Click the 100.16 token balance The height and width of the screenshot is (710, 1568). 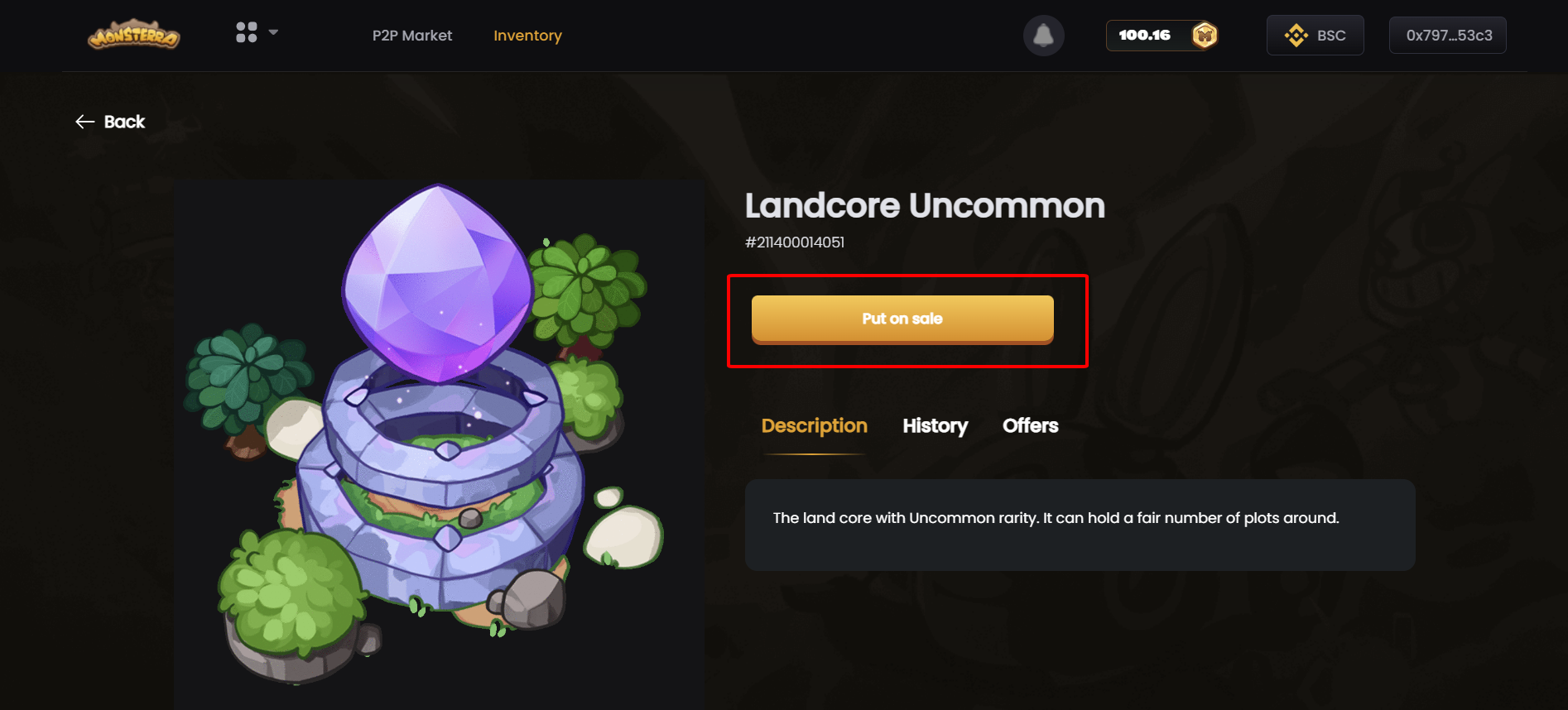(1145, 35)
